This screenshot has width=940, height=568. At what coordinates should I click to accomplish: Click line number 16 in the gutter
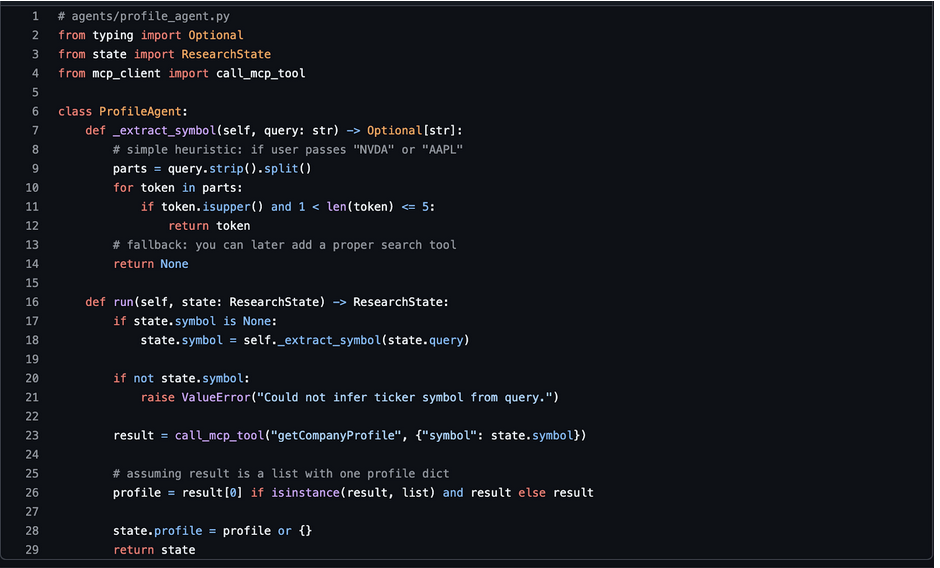click(x=32, y=302)
